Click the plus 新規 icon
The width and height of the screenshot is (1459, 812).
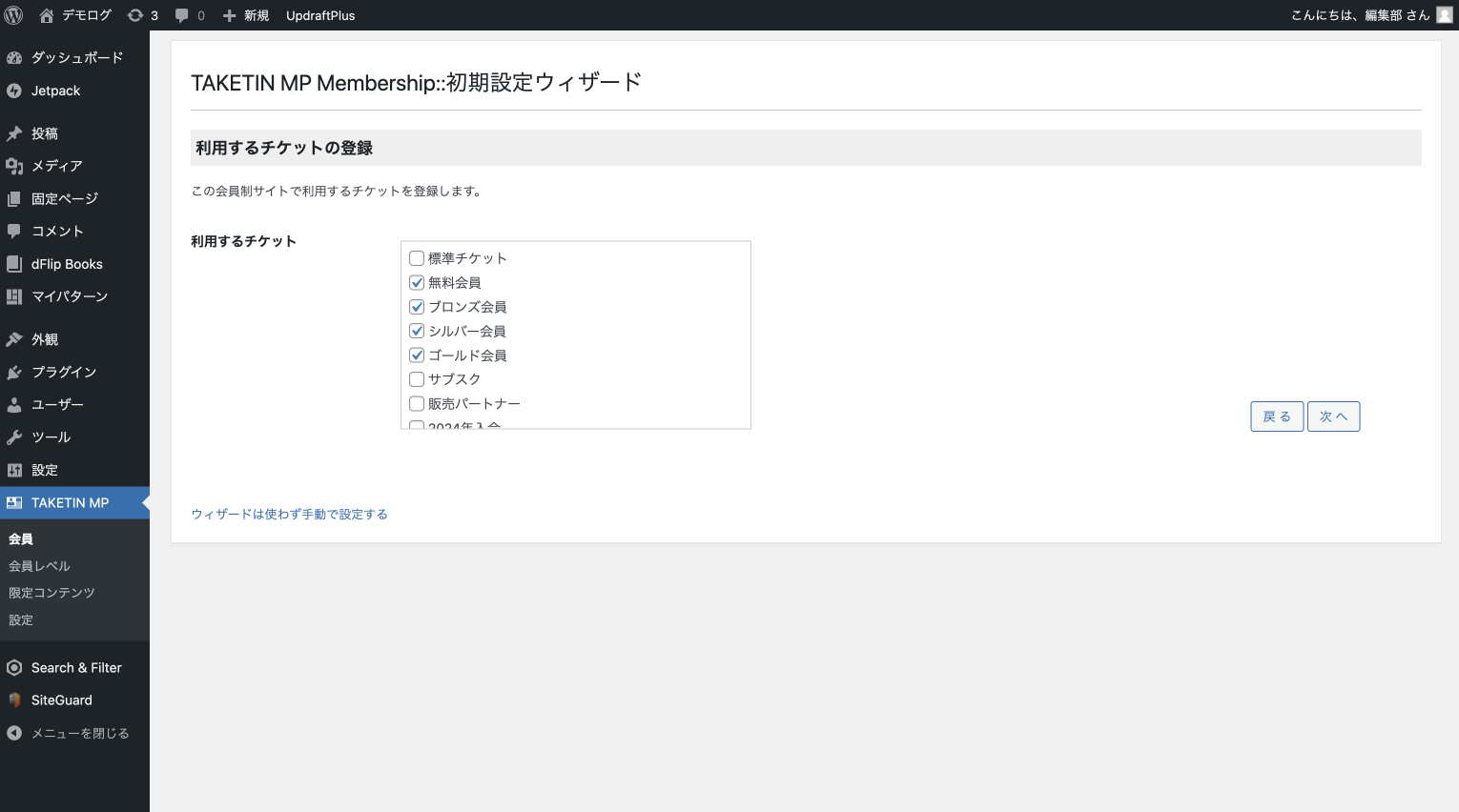[229, 15]
